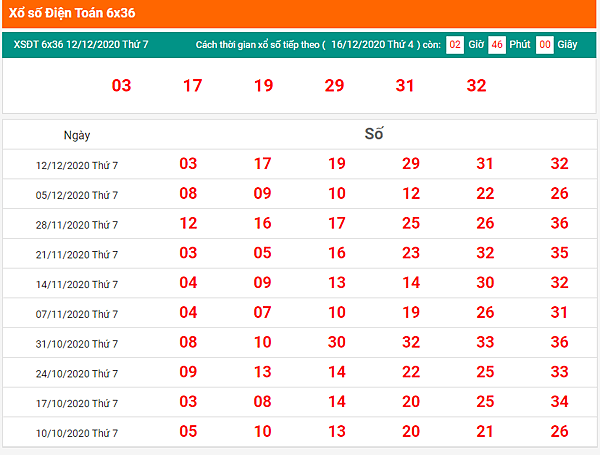
Task: Select the 05/12/2020 Thứ 7 date row
Action: 300,194
